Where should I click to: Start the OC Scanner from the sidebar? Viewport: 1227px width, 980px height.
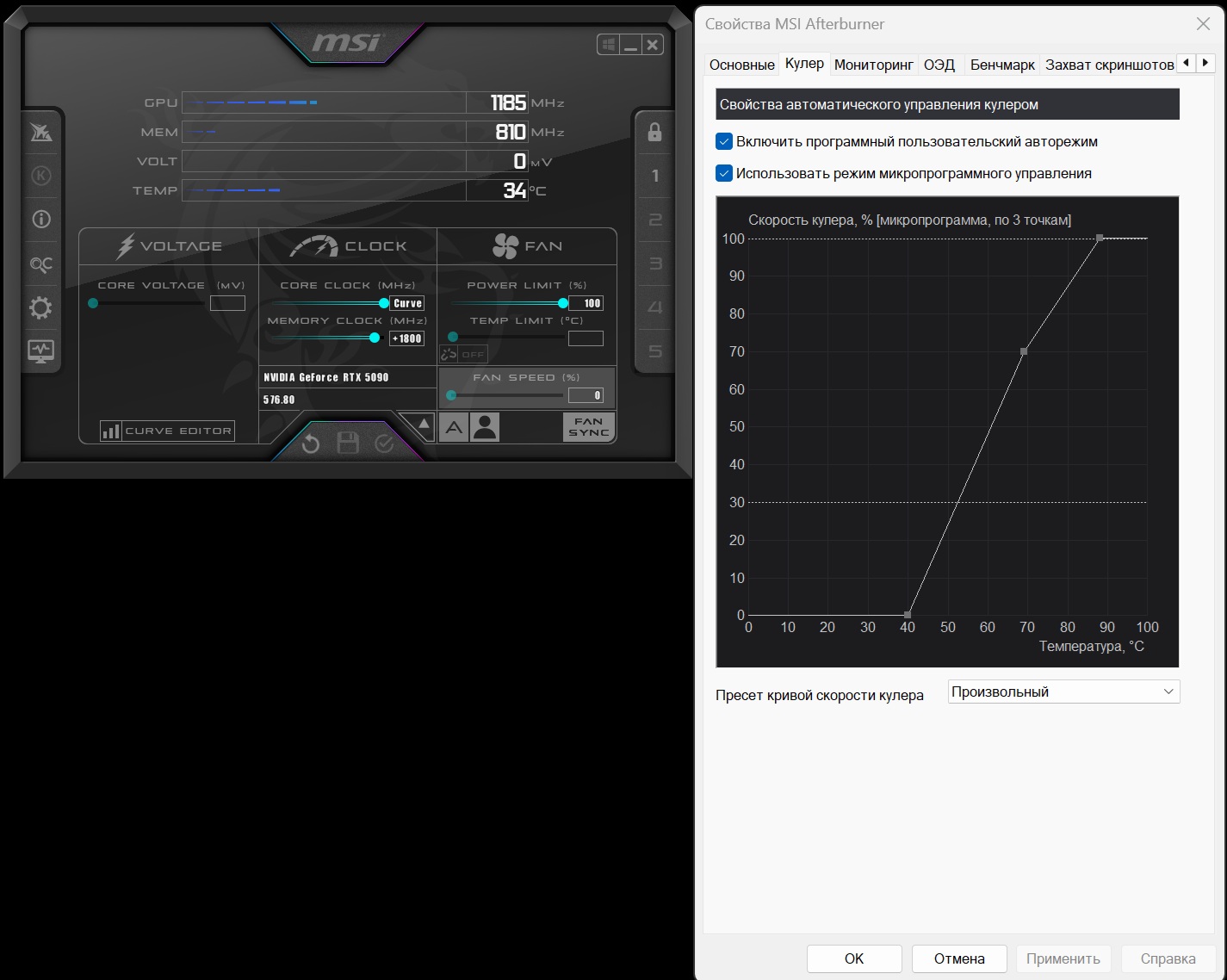click(40, 264)
